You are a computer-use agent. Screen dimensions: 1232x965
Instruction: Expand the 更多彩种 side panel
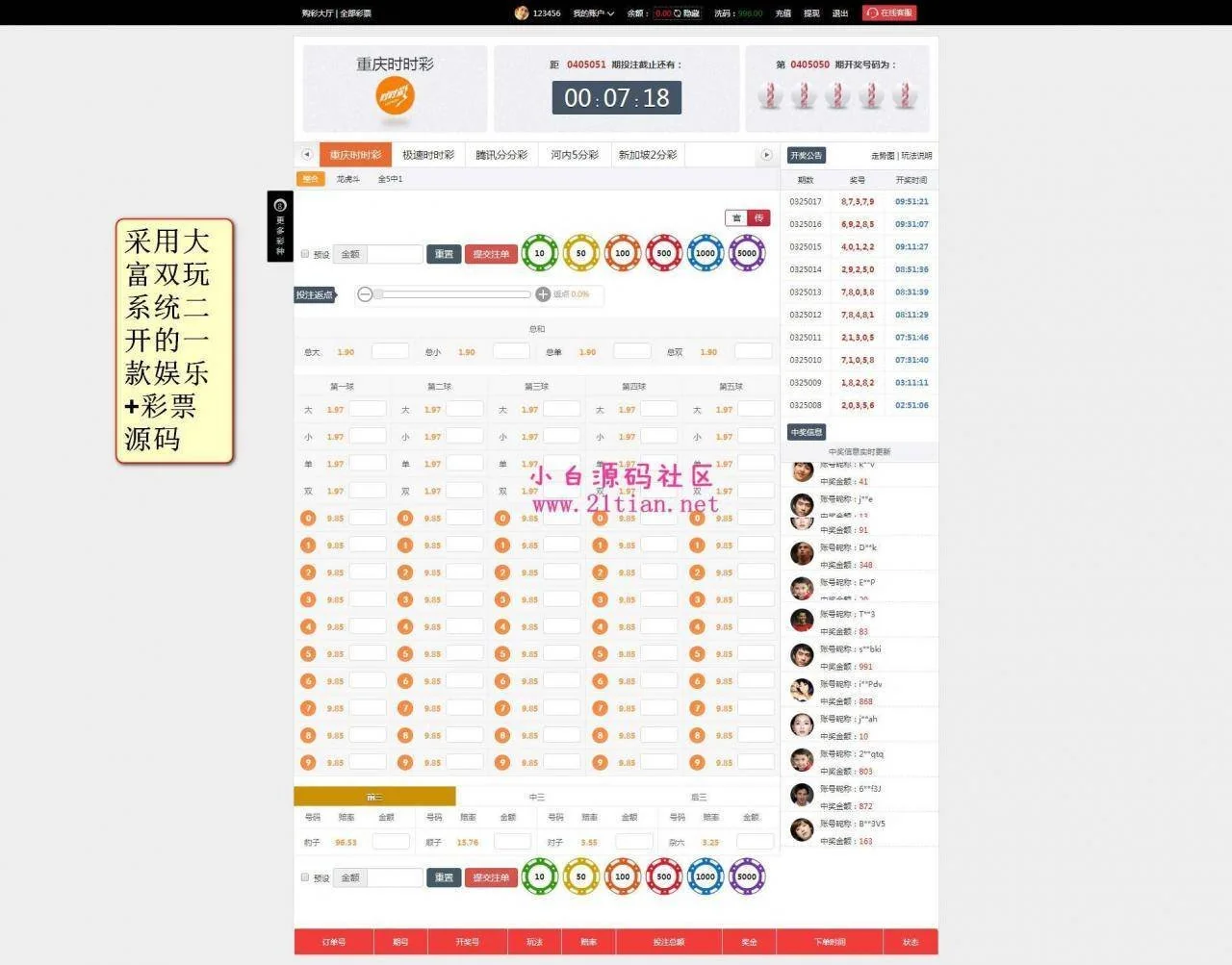click(x=280, y=226)
